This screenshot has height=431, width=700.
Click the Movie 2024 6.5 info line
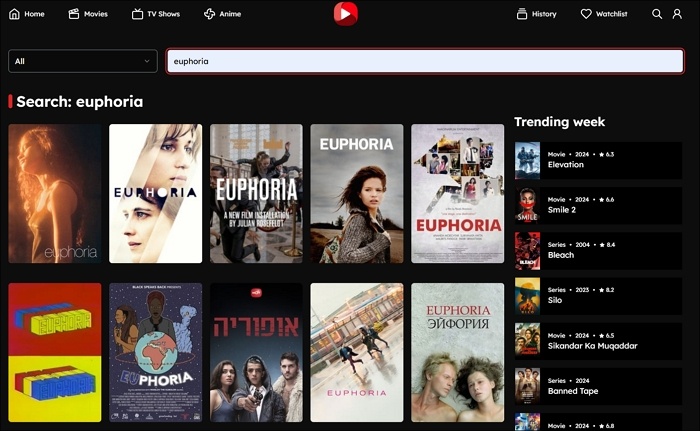(x=581, y=335)
